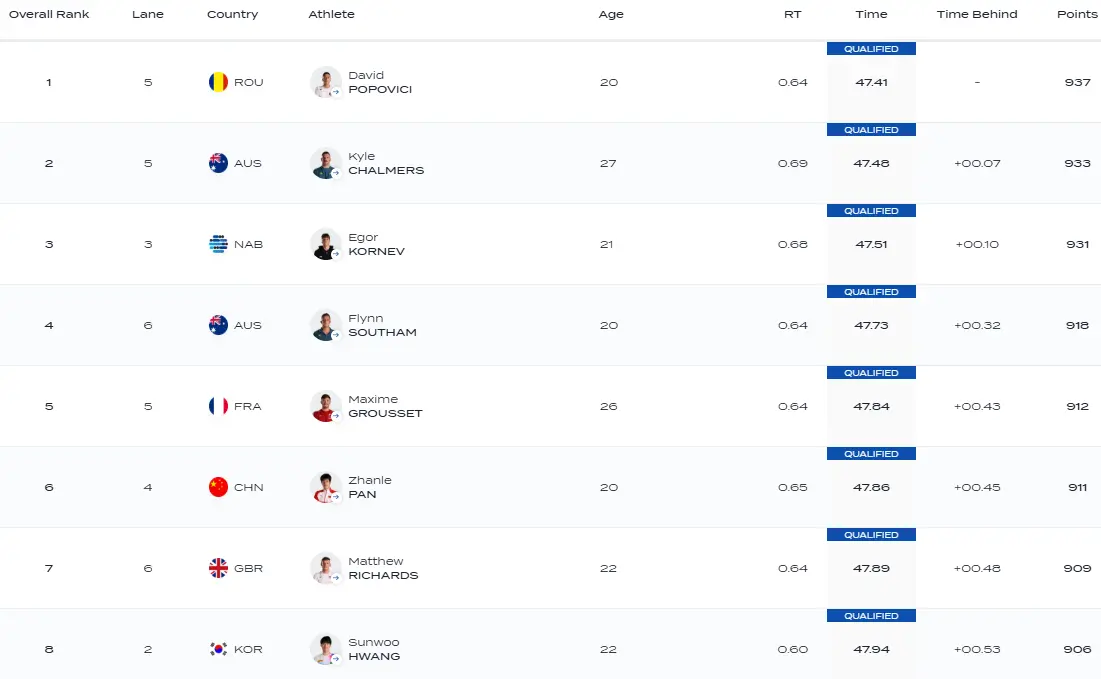Open Kyle Chalmers athlete profile link
1101x679 pixels.
coord(385,163)
